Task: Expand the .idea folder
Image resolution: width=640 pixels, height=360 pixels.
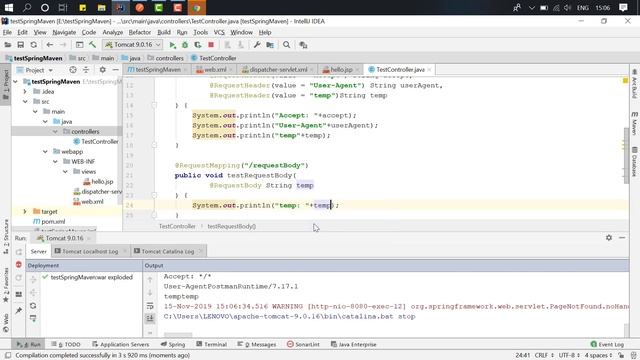Action: 25,91
